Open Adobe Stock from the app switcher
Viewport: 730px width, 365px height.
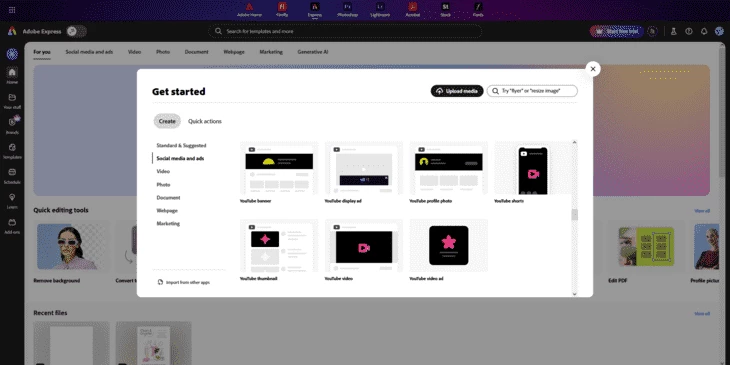[x=446, y=10]
